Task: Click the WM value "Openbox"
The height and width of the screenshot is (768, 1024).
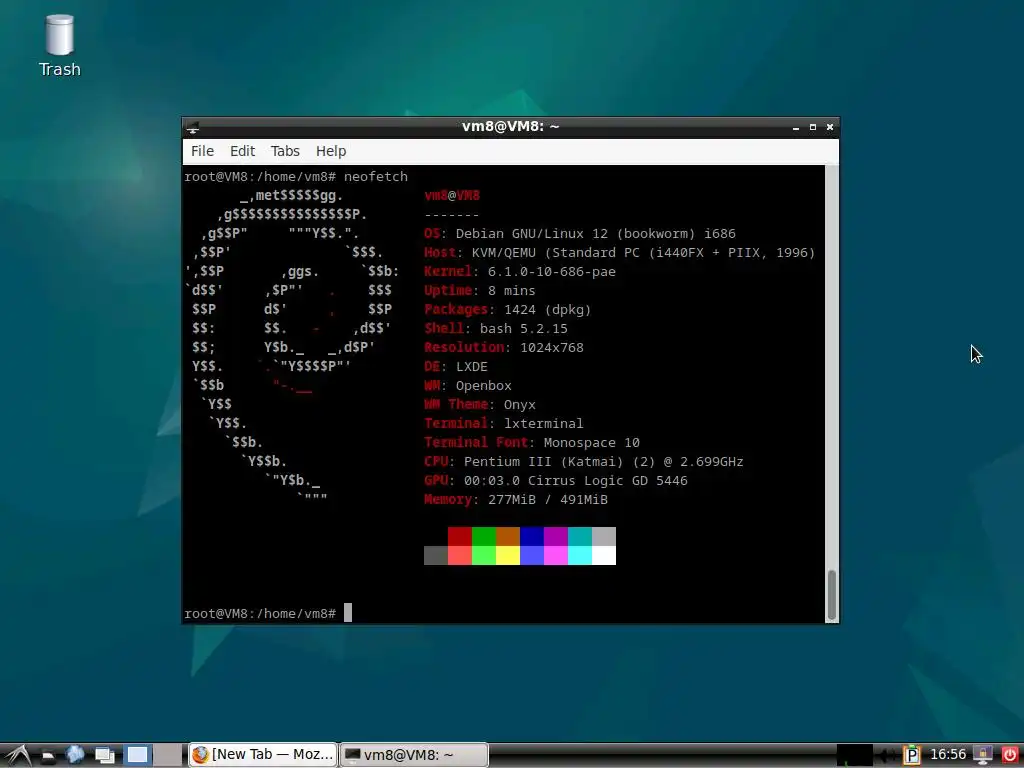Action: point(484,385)
